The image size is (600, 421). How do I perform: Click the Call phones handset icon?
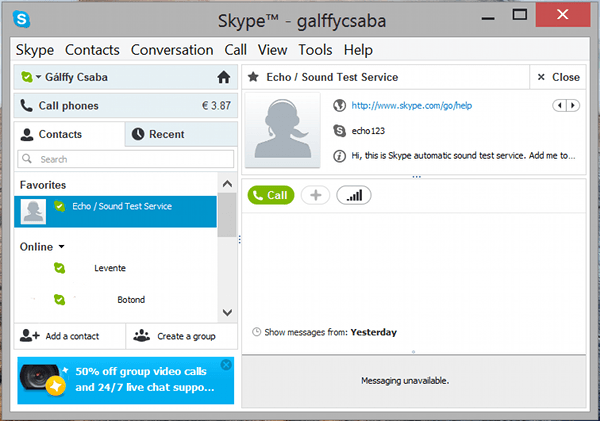(26, 106)
